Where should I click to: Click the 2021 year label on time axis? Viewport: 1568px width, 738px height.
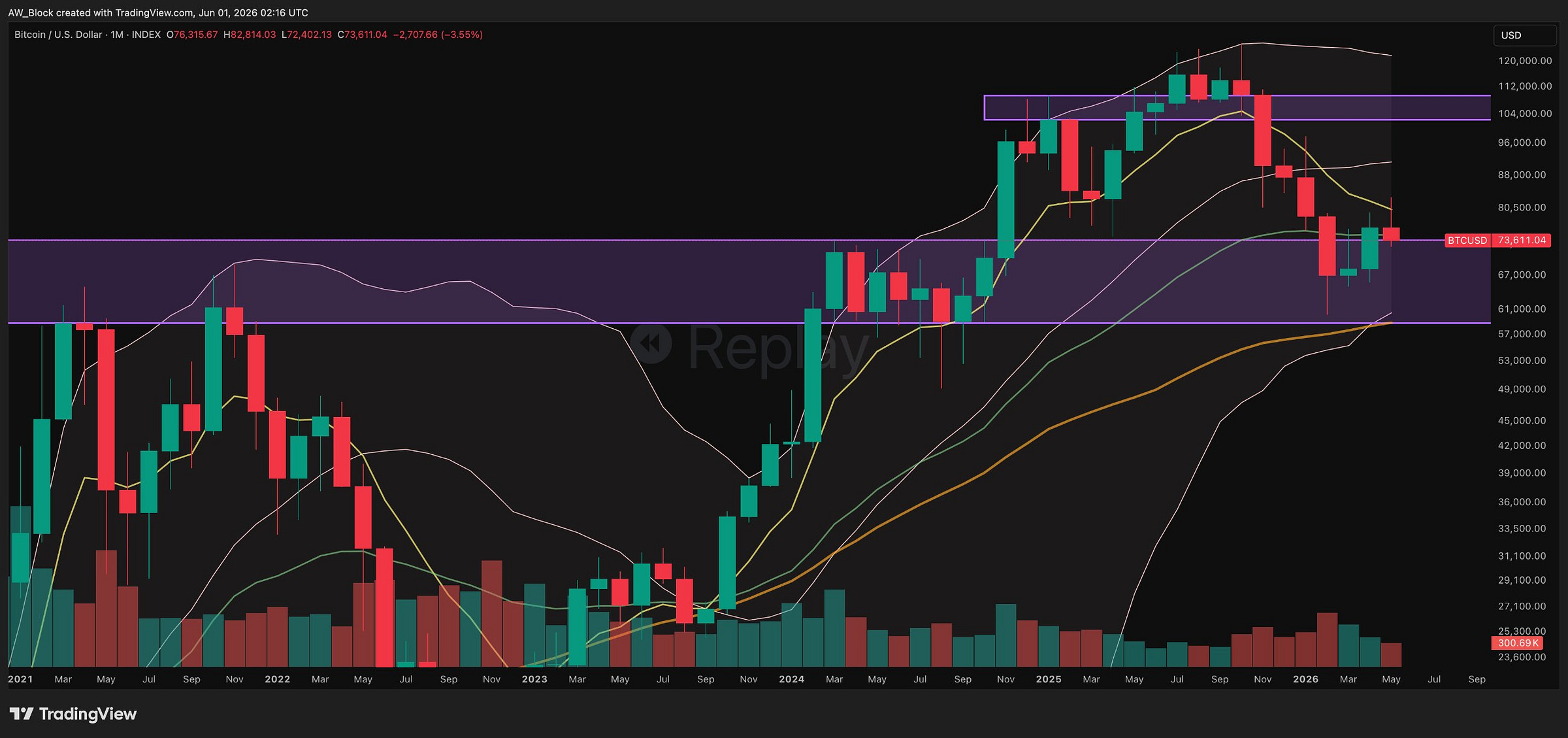coord(20,679)
